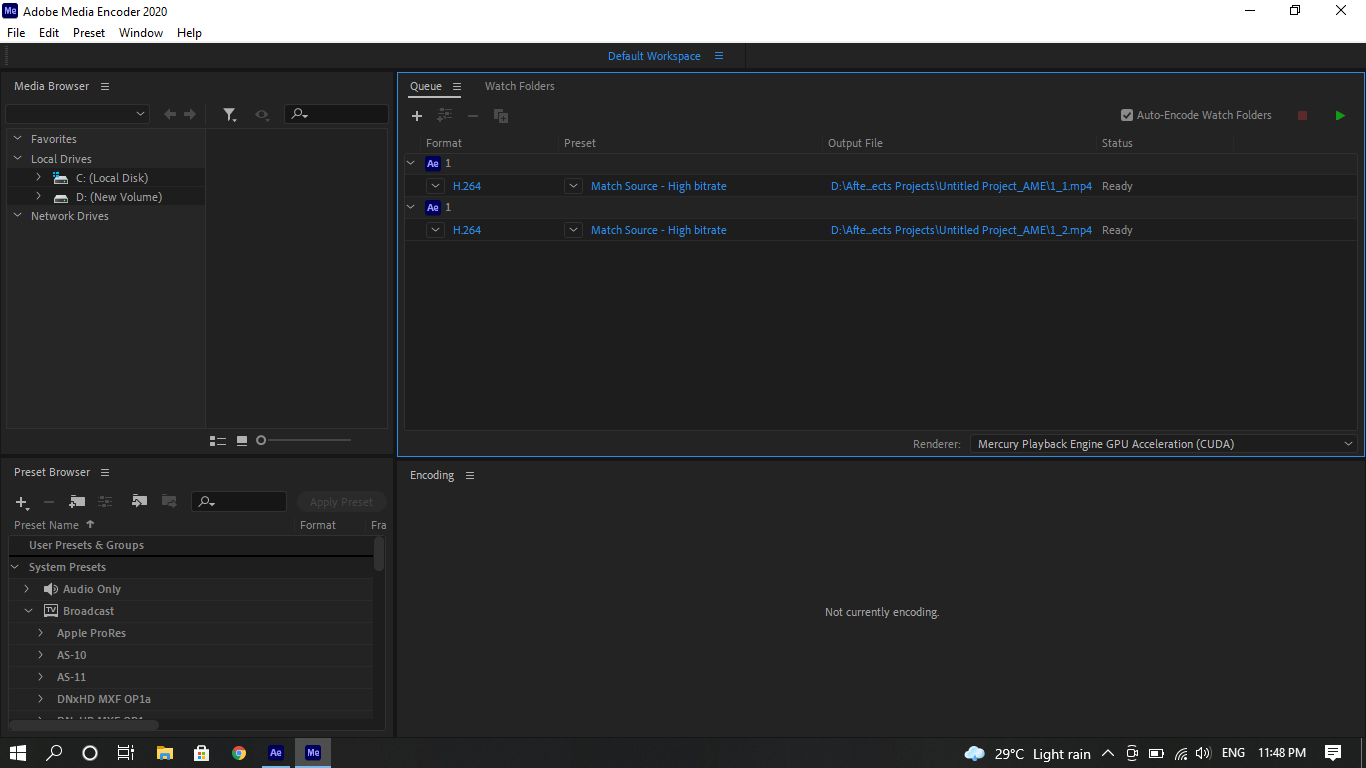Open Match Source preset link for 1_2.mp4
This screenshot has width=1366, height=768.
pyautogui.click(x=659, y=230)
